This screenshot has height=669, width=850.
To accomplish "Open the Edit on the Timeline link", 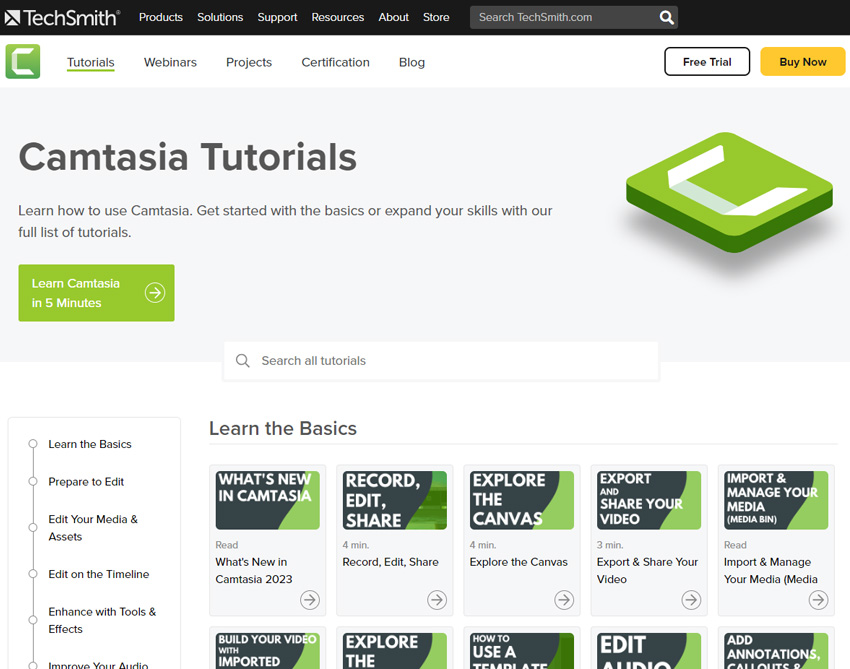I will 99,574.
